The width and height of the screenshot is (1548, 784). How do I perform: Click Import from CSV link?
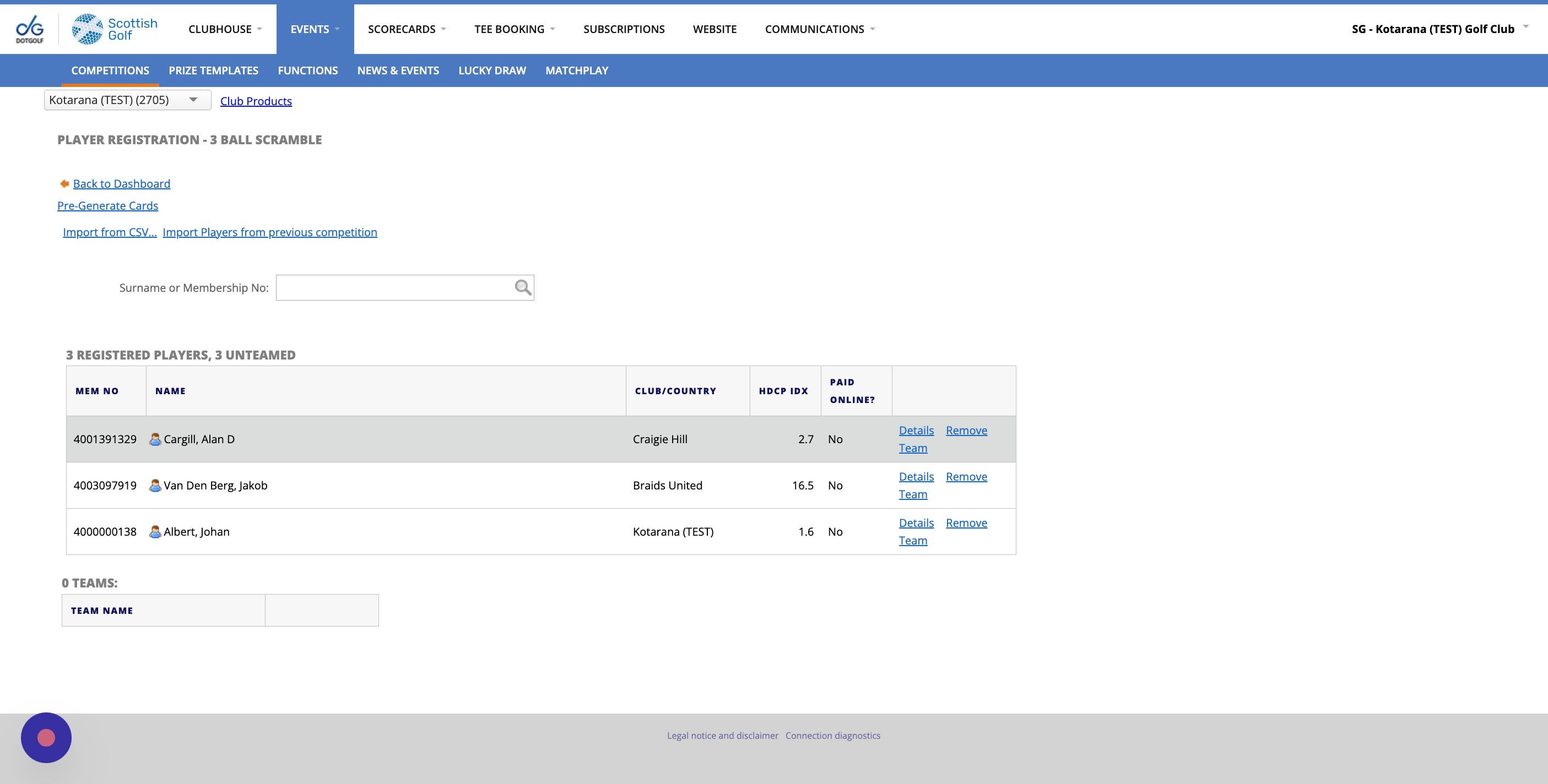pos(110,232)
